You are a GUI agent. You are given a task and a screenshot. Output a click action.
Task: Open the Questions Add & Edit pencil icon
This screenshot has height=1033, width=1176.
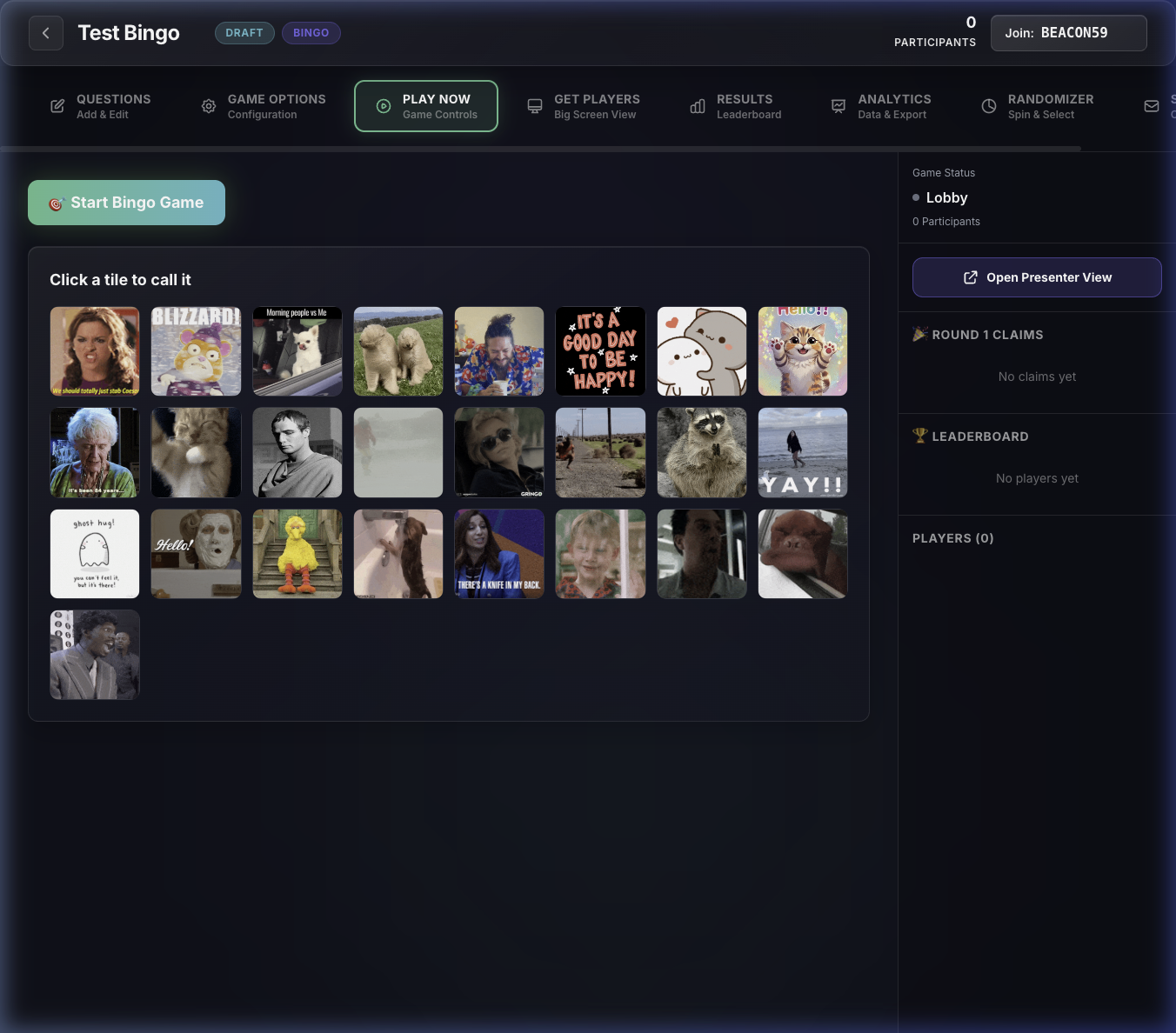(57, 105)
